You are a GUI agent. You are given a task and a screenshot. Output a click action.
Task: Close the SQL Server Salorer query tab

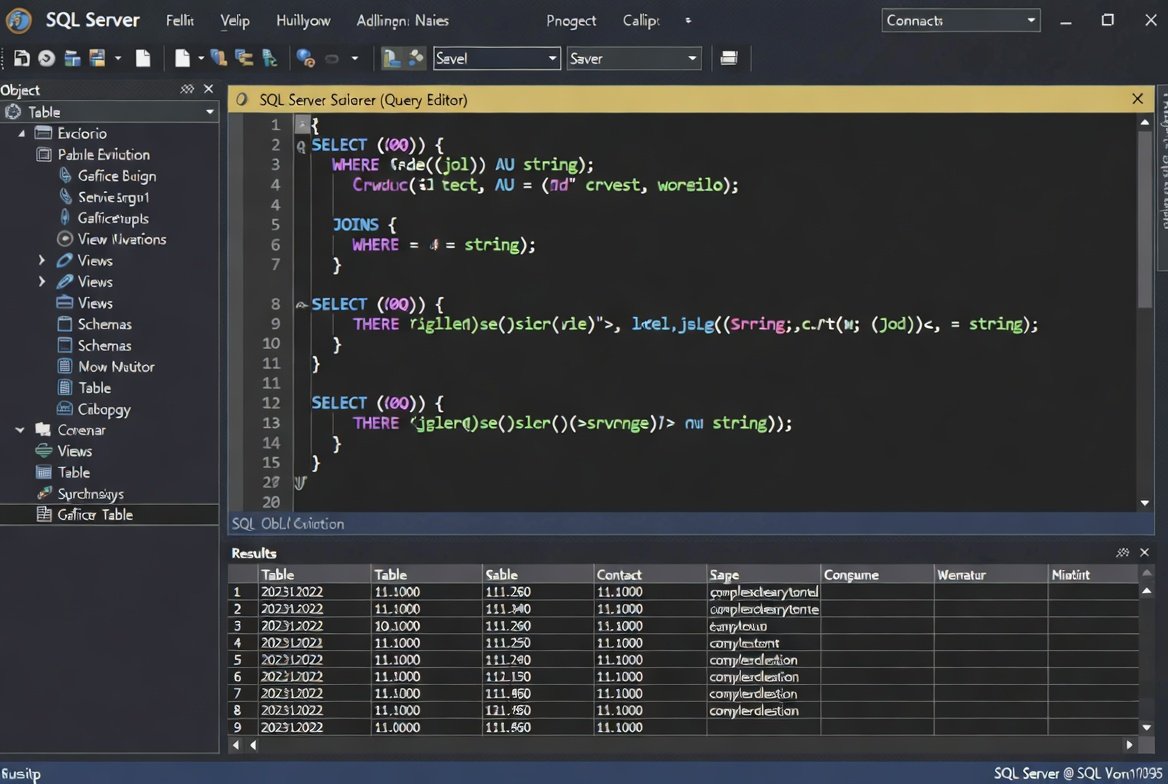tap(1137, 98)
